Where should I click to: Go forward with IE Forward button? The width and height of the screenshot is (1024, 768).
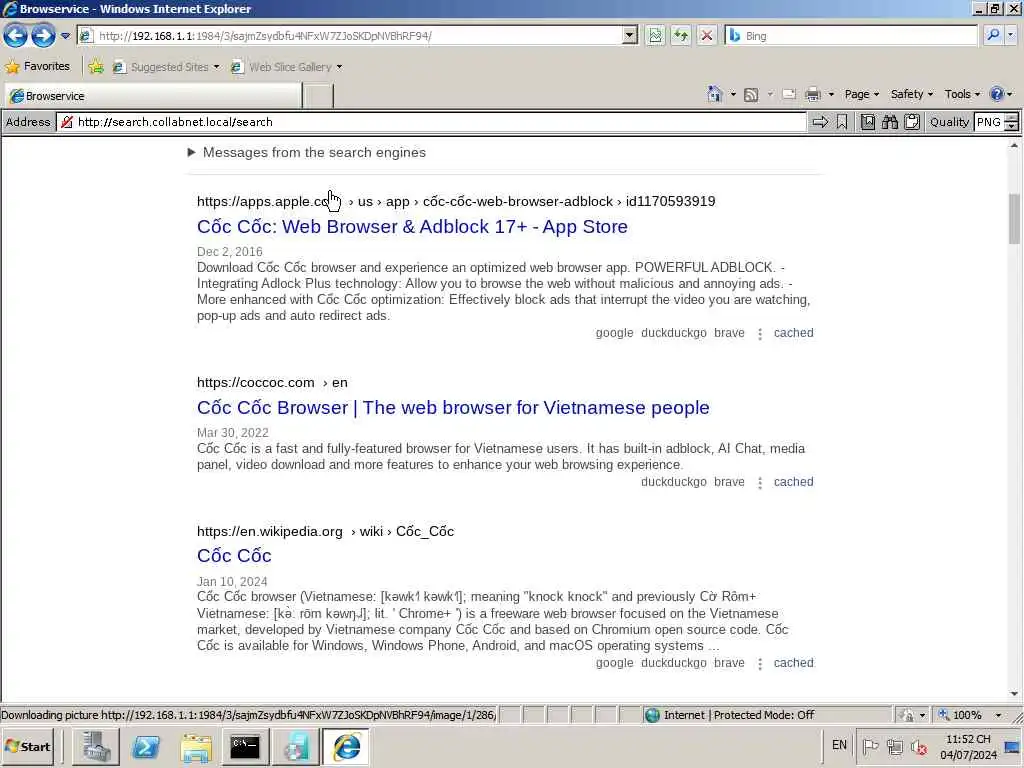tap(43, 35)
